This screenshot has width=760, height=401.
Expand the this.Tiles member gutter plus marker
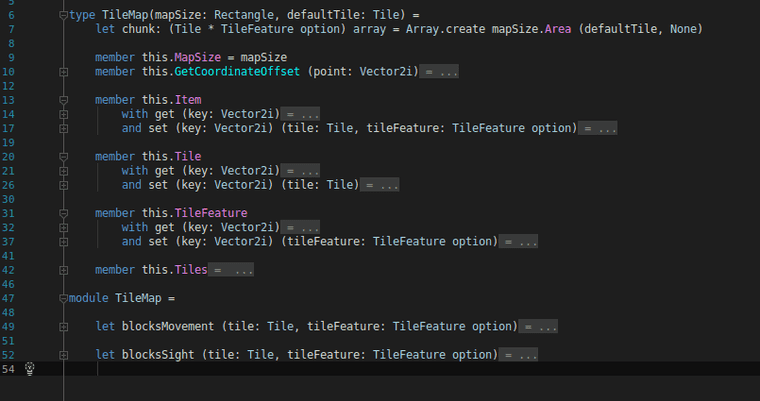coord(63,270)
